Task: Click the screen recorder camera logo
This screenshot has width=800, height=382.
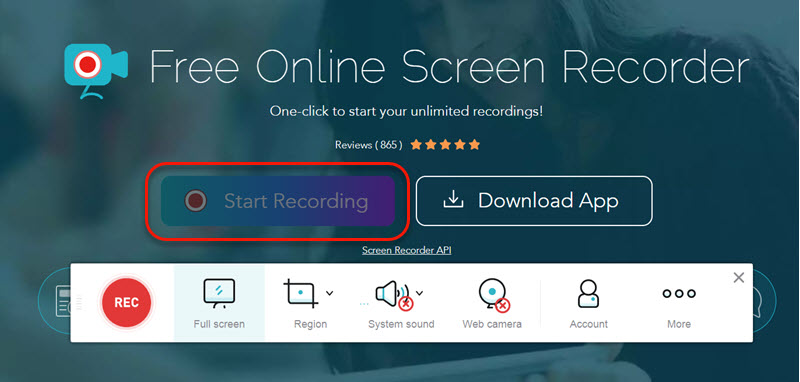Action: [95, 70]
